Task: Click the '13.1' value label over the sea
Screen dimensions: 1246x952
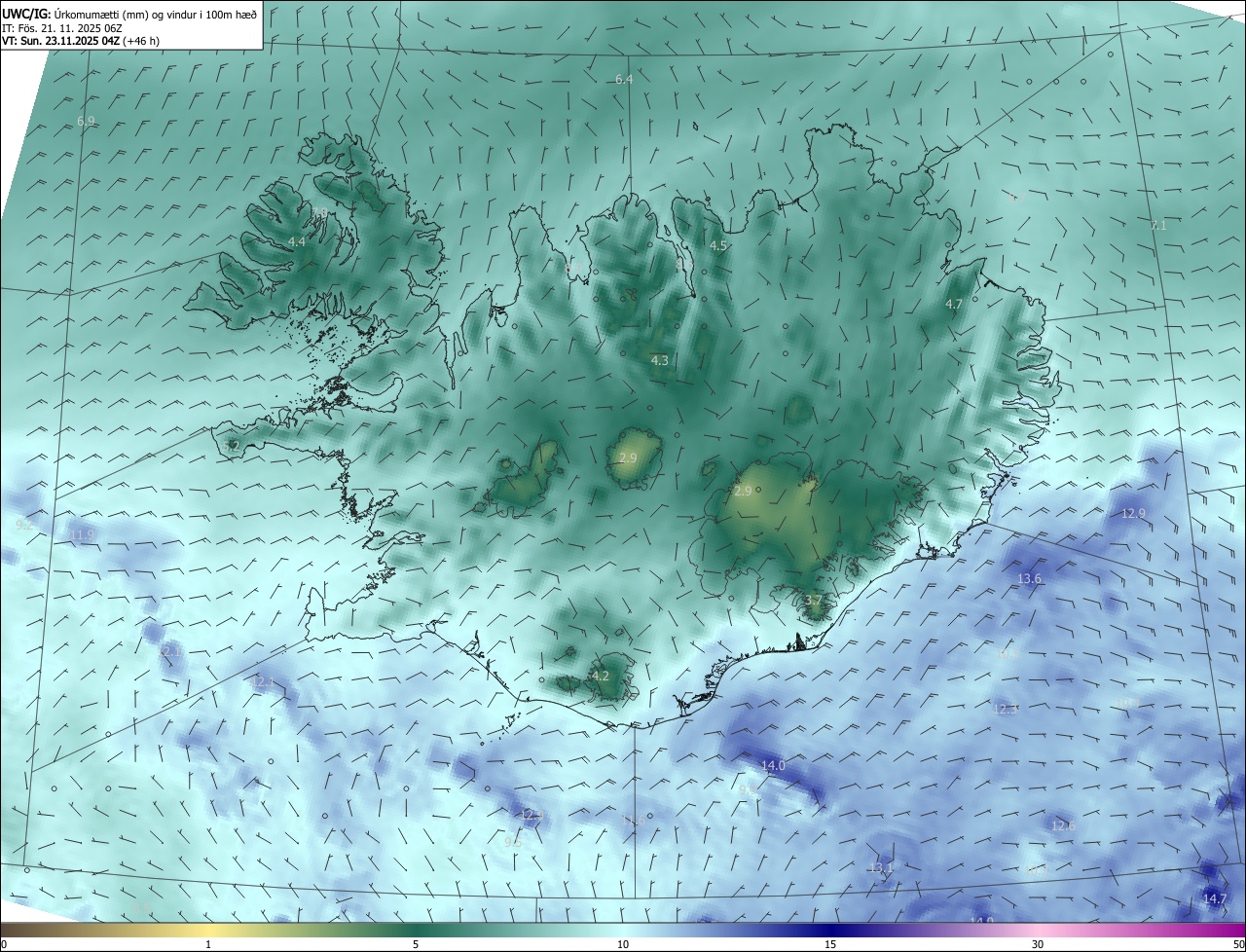Action: pos(881,867)
